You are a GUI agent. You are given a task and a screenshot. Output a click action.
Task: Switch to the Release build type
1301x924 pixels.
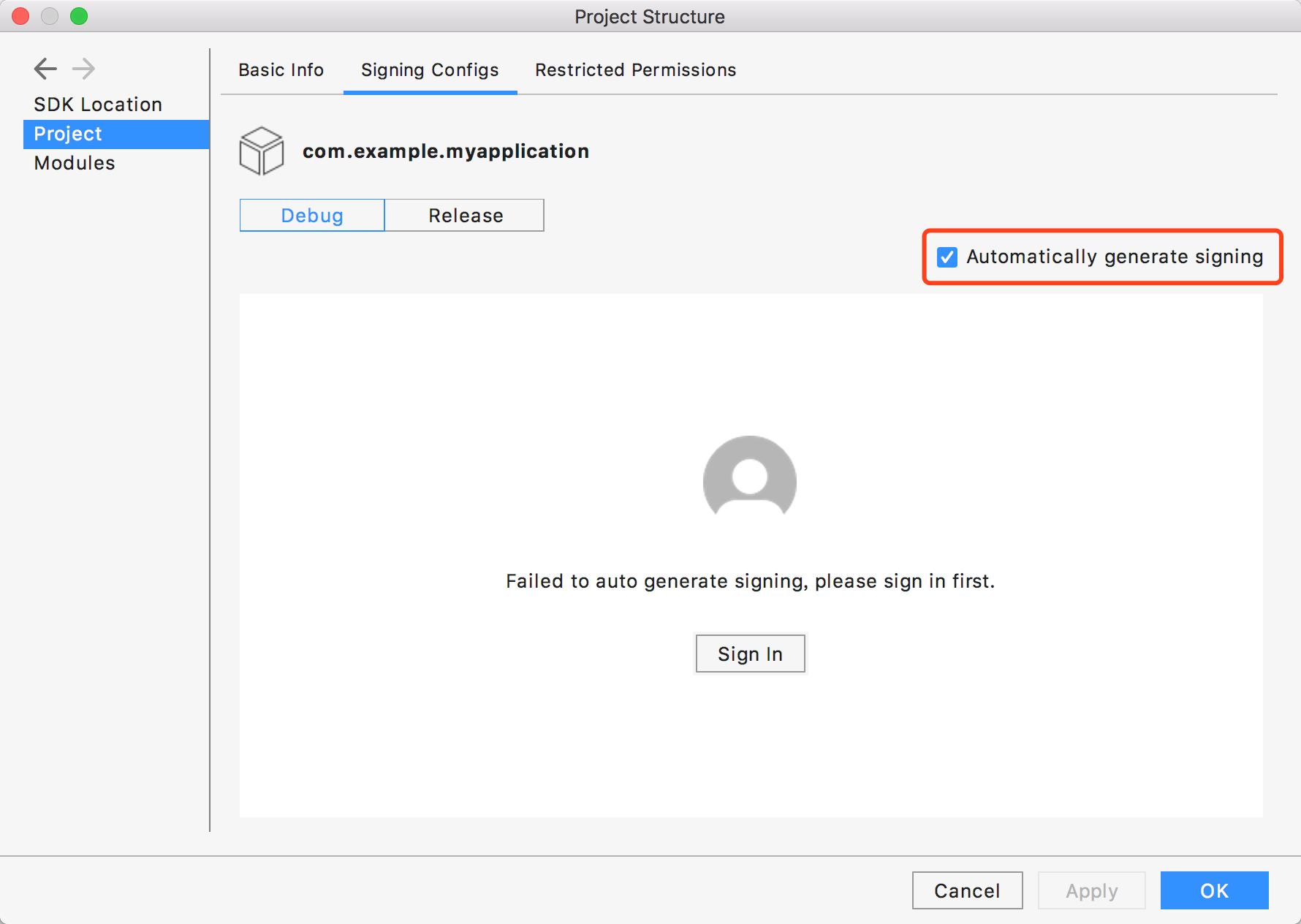click(465, 216)
